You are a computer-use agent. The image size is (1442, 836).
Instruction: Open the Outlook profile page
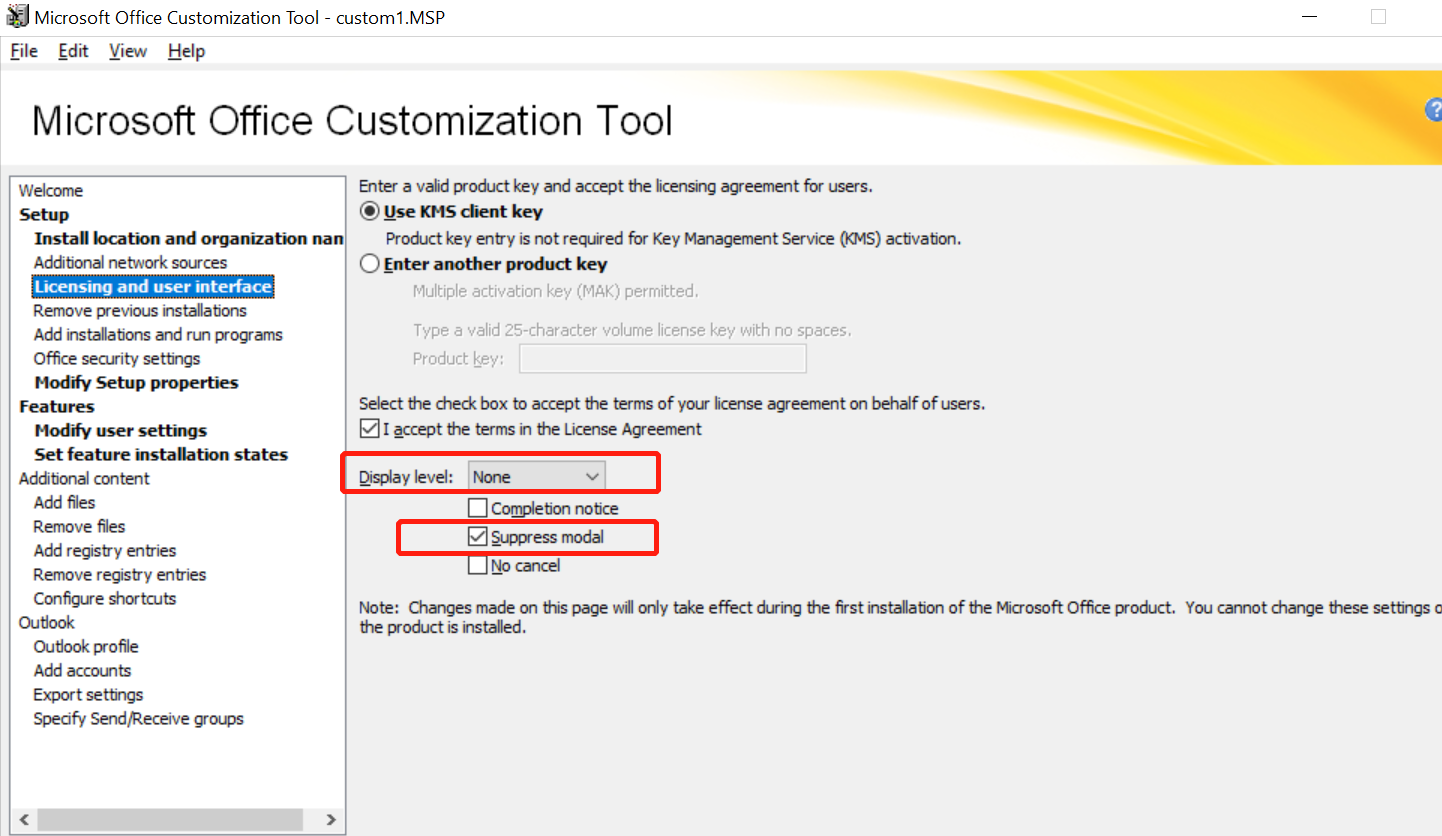tap(86, 647)
